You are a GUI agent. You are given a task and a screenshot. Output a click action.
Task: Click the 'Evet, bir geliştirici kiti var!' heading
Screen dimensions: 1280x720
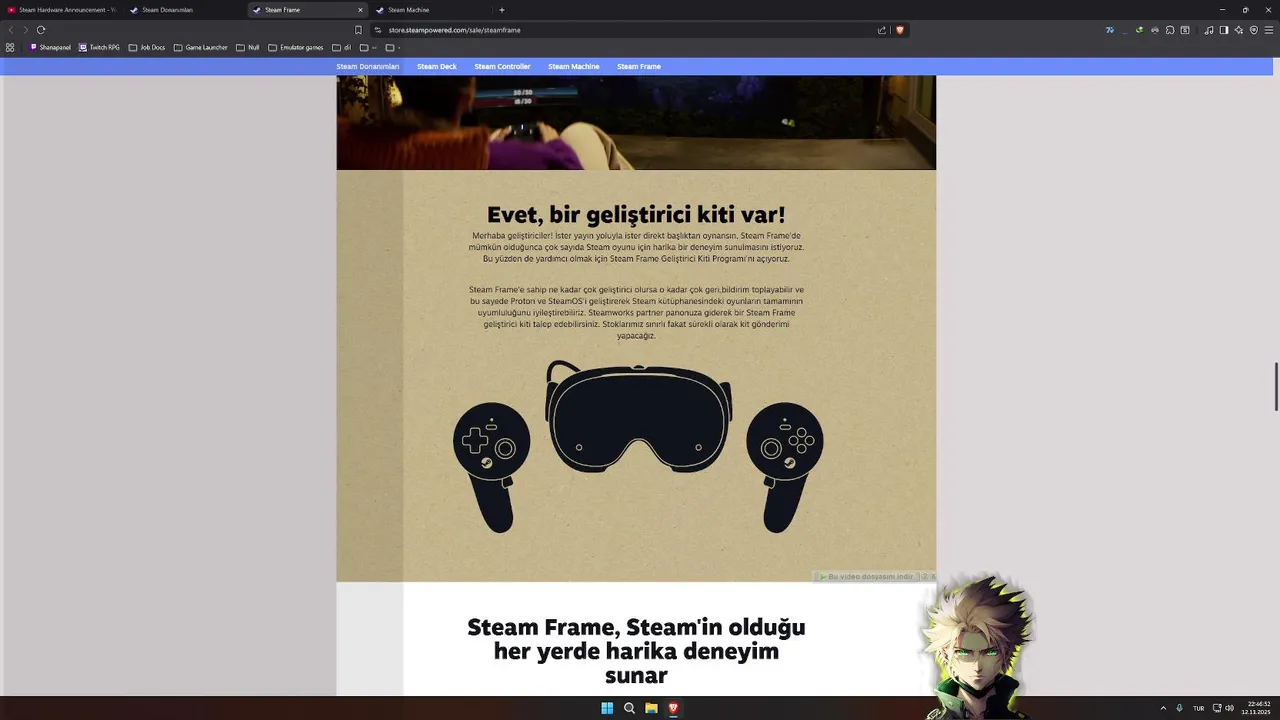[636, 215]
